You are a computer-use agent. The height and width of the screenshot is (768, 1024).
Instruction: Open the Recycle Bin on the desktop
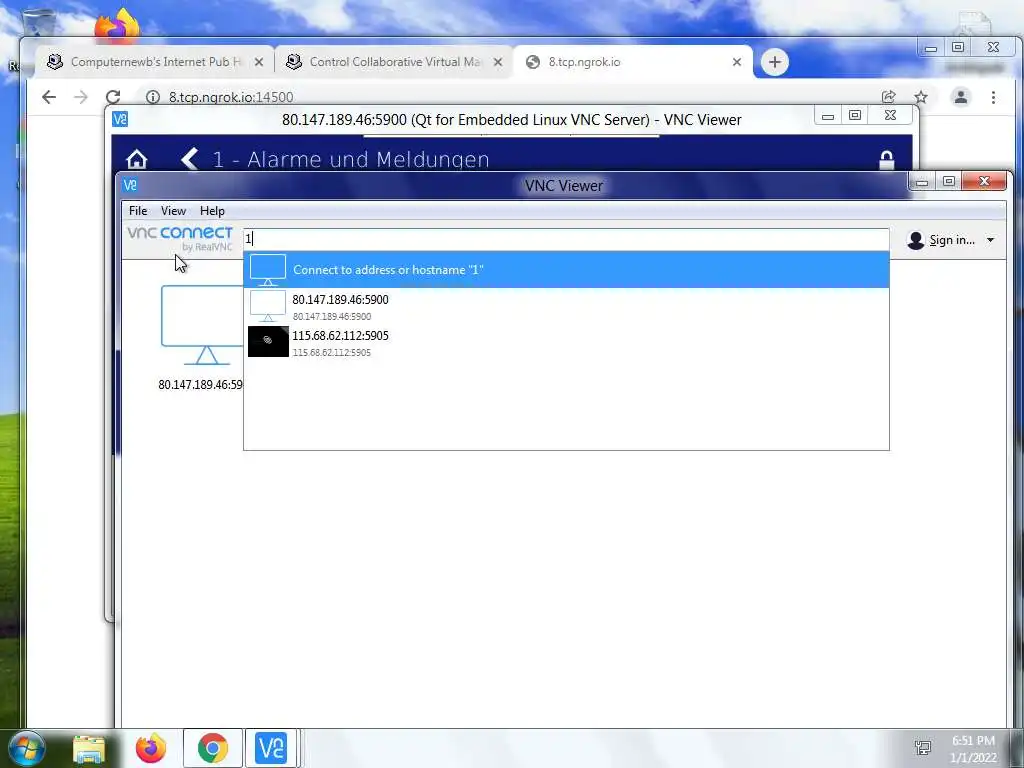(x=39, y=21)
